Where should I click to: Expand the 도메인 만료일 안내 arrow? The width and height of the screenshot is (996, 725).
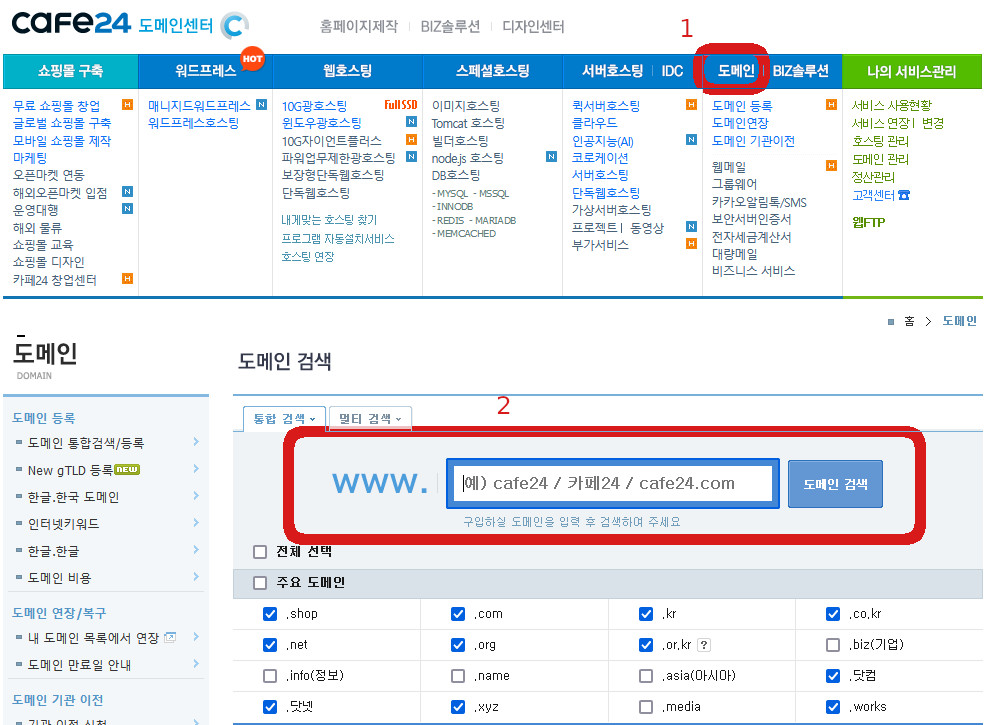coord(196,664)
